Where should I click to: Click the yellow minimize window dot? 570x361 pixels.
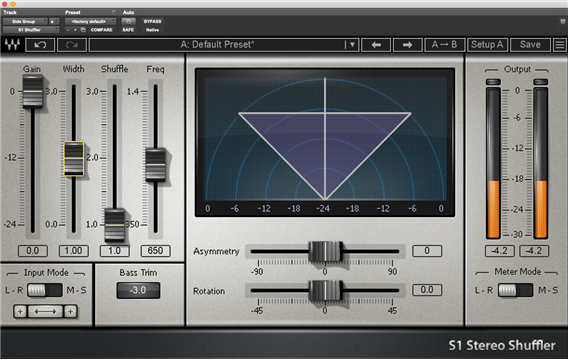coord(13,4)
